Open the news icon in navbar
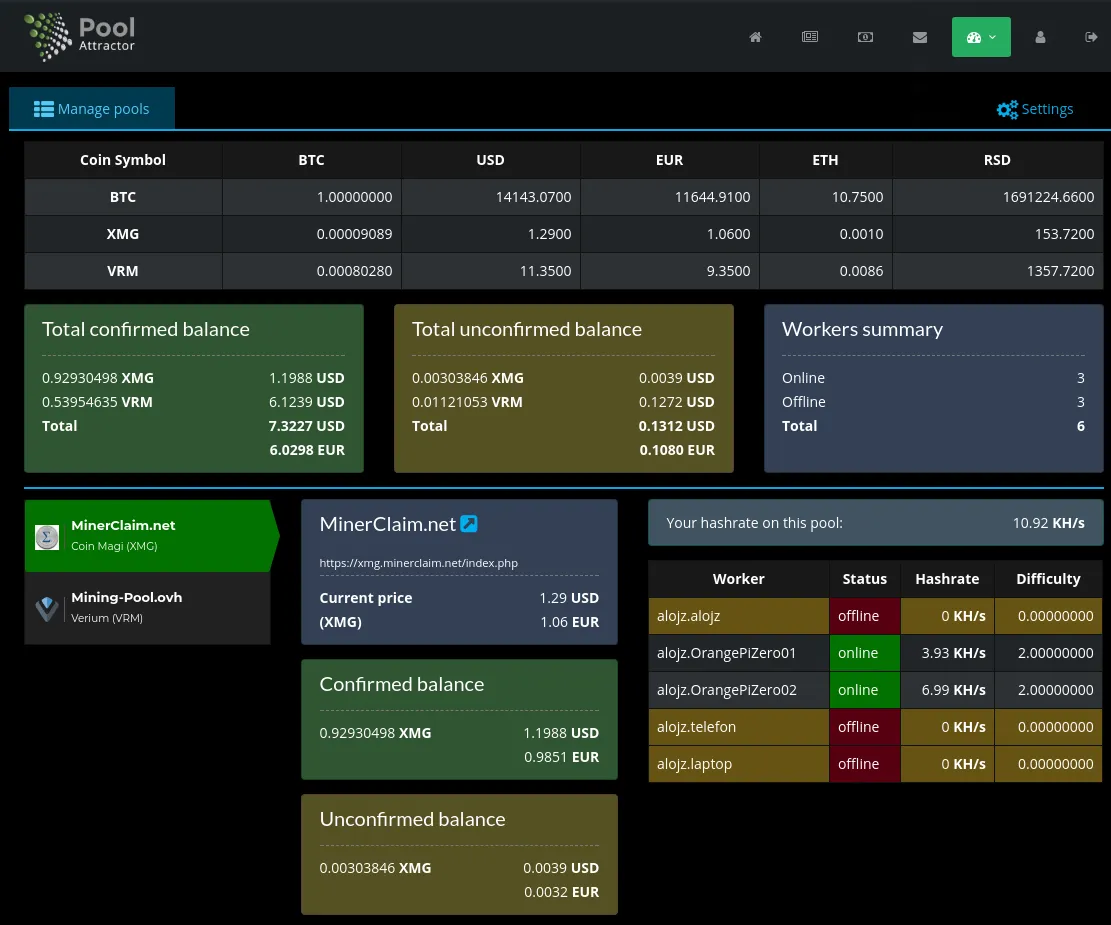Screen dimensions: 1111x925 810,37
